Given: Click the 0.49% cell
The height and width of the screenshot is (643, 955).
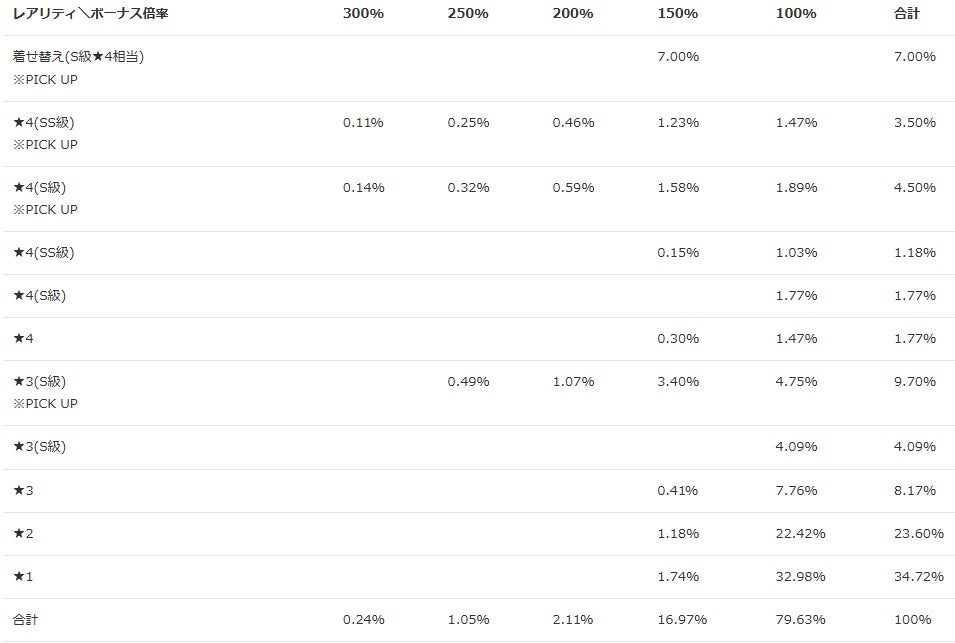Looking at the screenshot, I should pos(468,382).
